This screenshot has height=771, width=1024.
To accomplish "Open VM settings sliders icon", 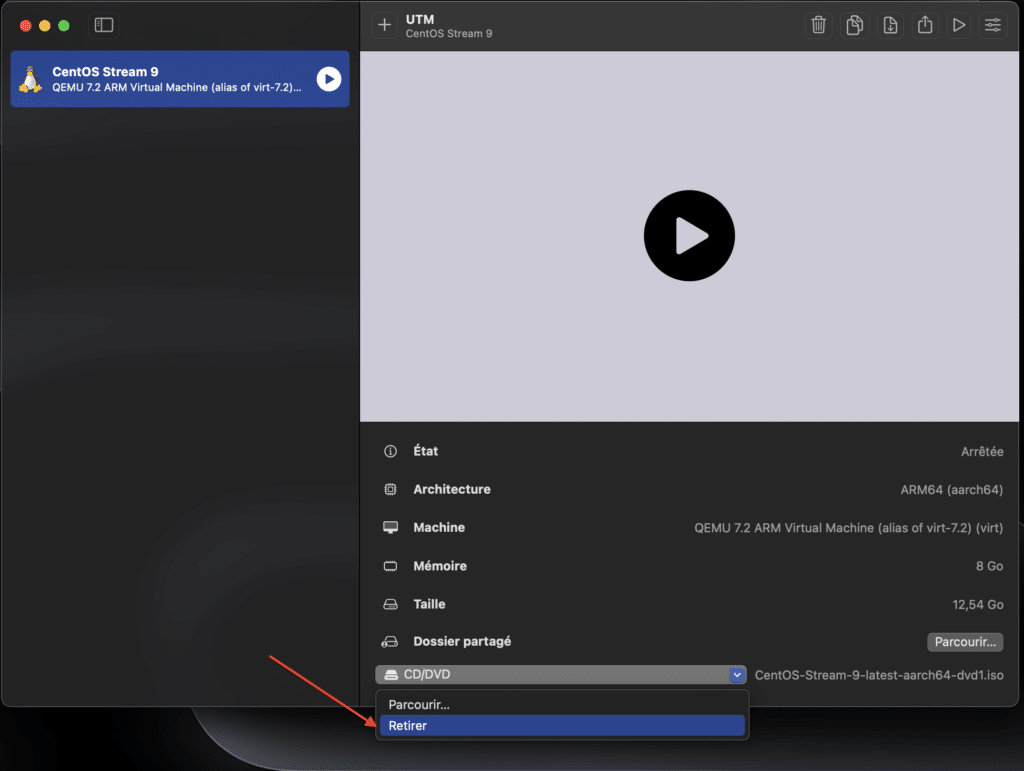I will coord(993,25).
